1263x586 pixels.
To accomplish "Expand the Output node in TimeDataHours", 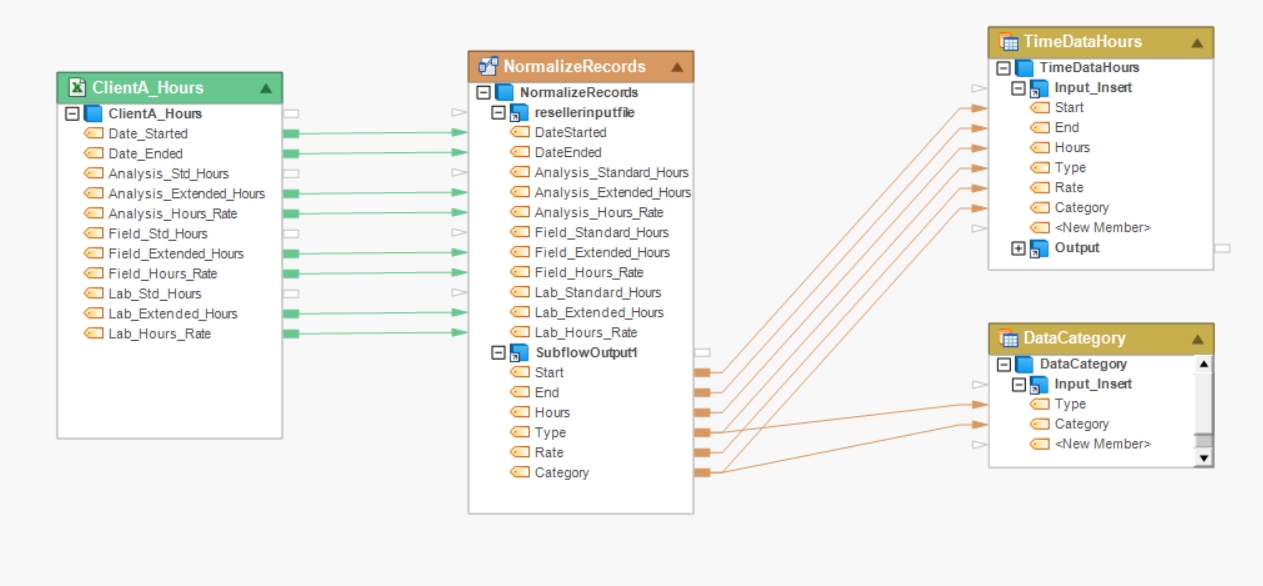I will point(1018,248).
